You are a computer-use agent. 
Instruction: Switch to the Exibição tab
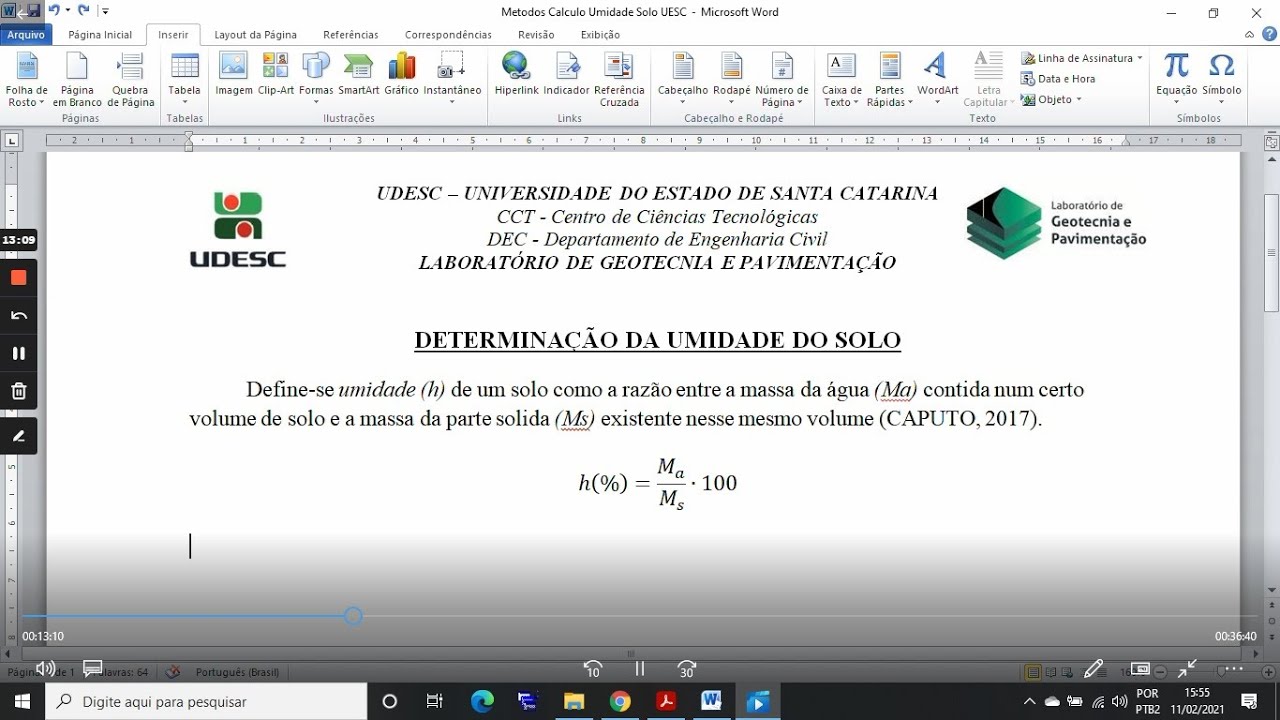click(x=600, y=34)
